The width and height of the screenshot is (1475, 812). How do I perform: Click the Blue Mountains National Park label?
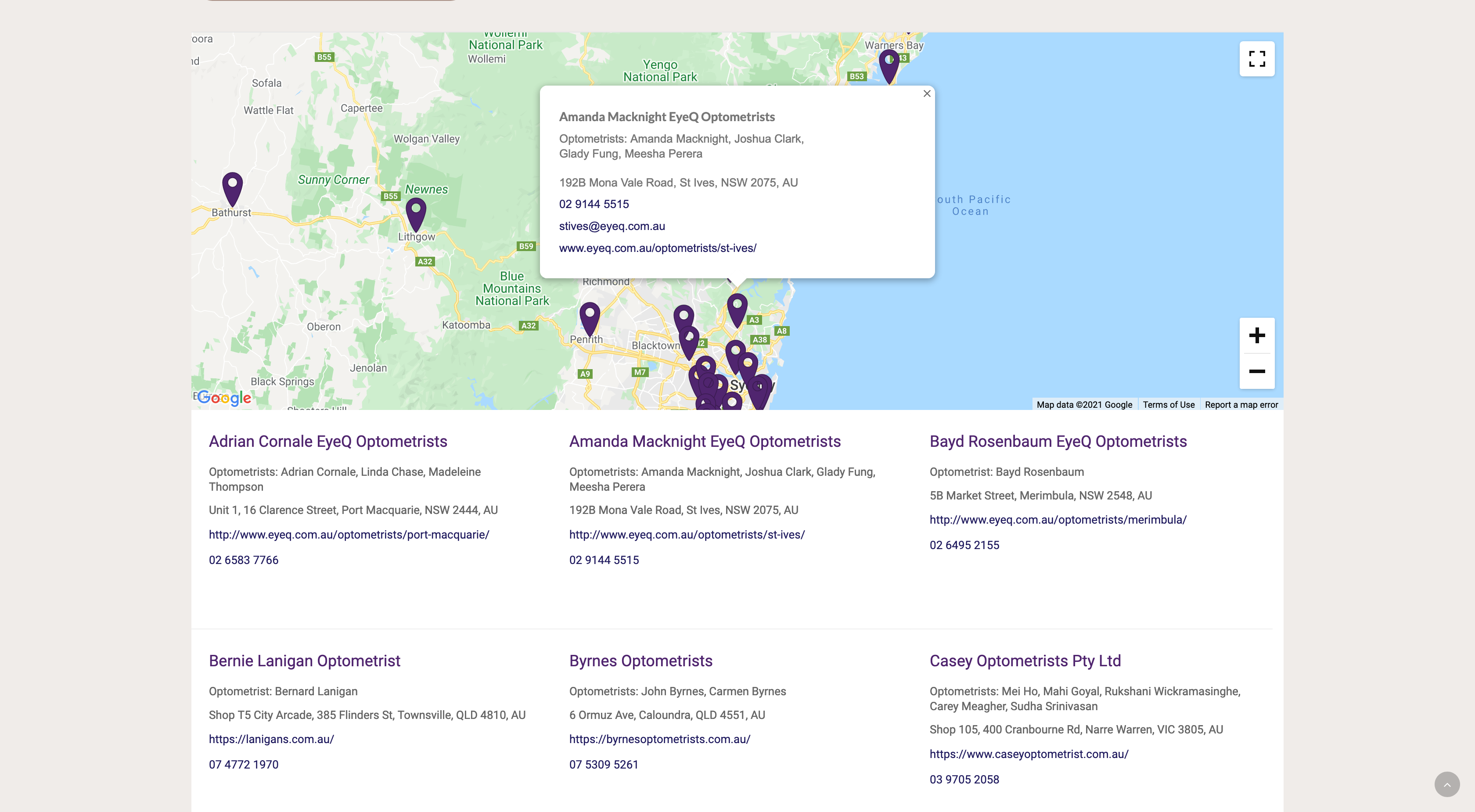pyautogui.click(x=512, y=289)
